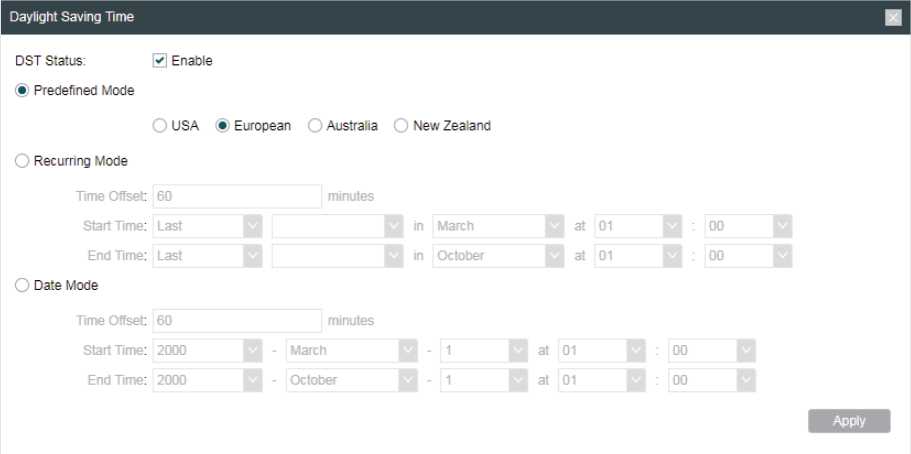
Task: Switch to Recurring Mode
Action: [x=23, y=160]
